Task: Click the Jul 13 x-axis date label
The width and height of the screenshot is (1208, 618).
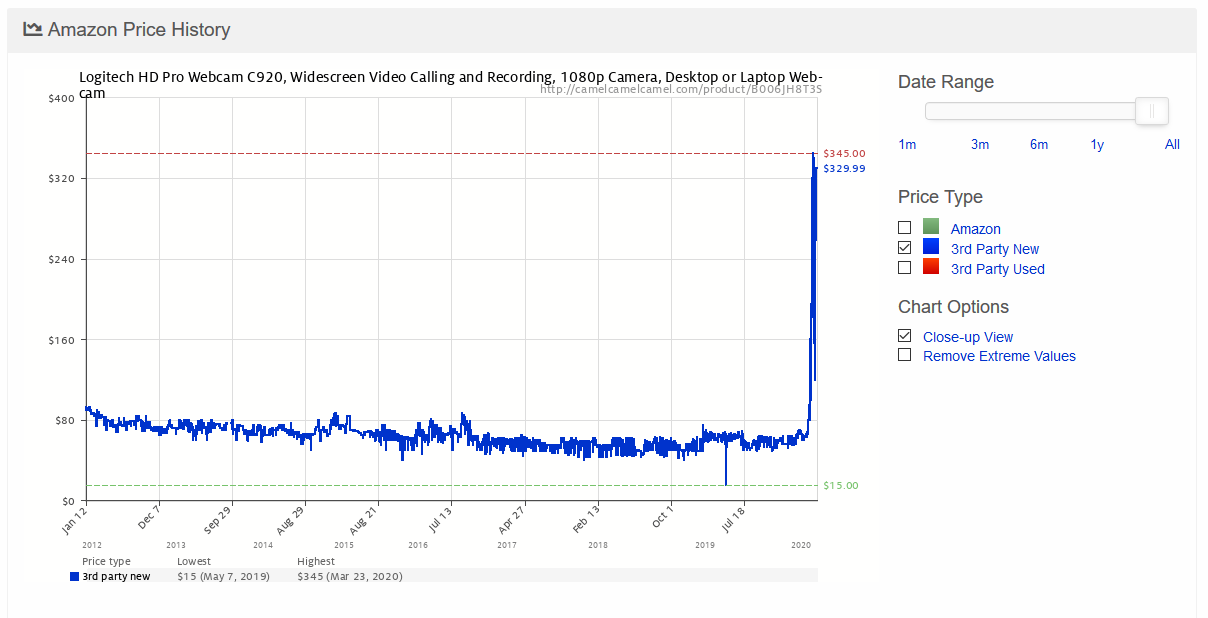Action: point(439,521)
